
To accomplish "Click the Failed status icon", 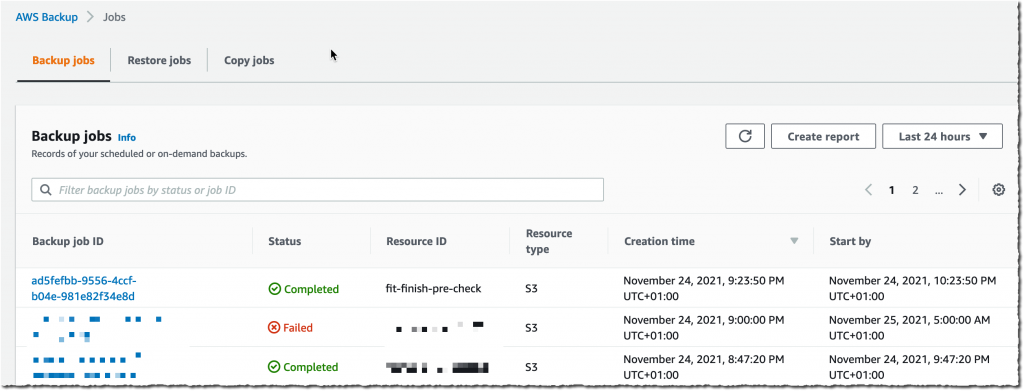I will (x=274, y=328).
